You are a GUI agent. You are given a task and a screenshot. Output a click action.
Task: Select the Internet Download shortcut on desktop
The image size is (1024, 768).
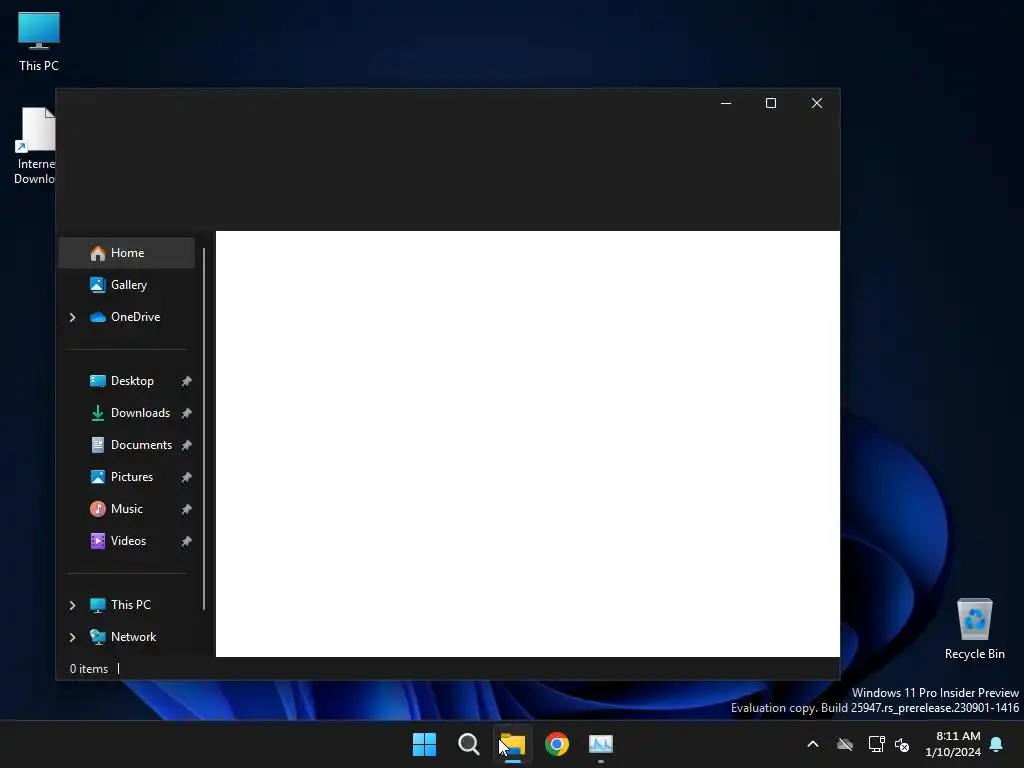34,146
